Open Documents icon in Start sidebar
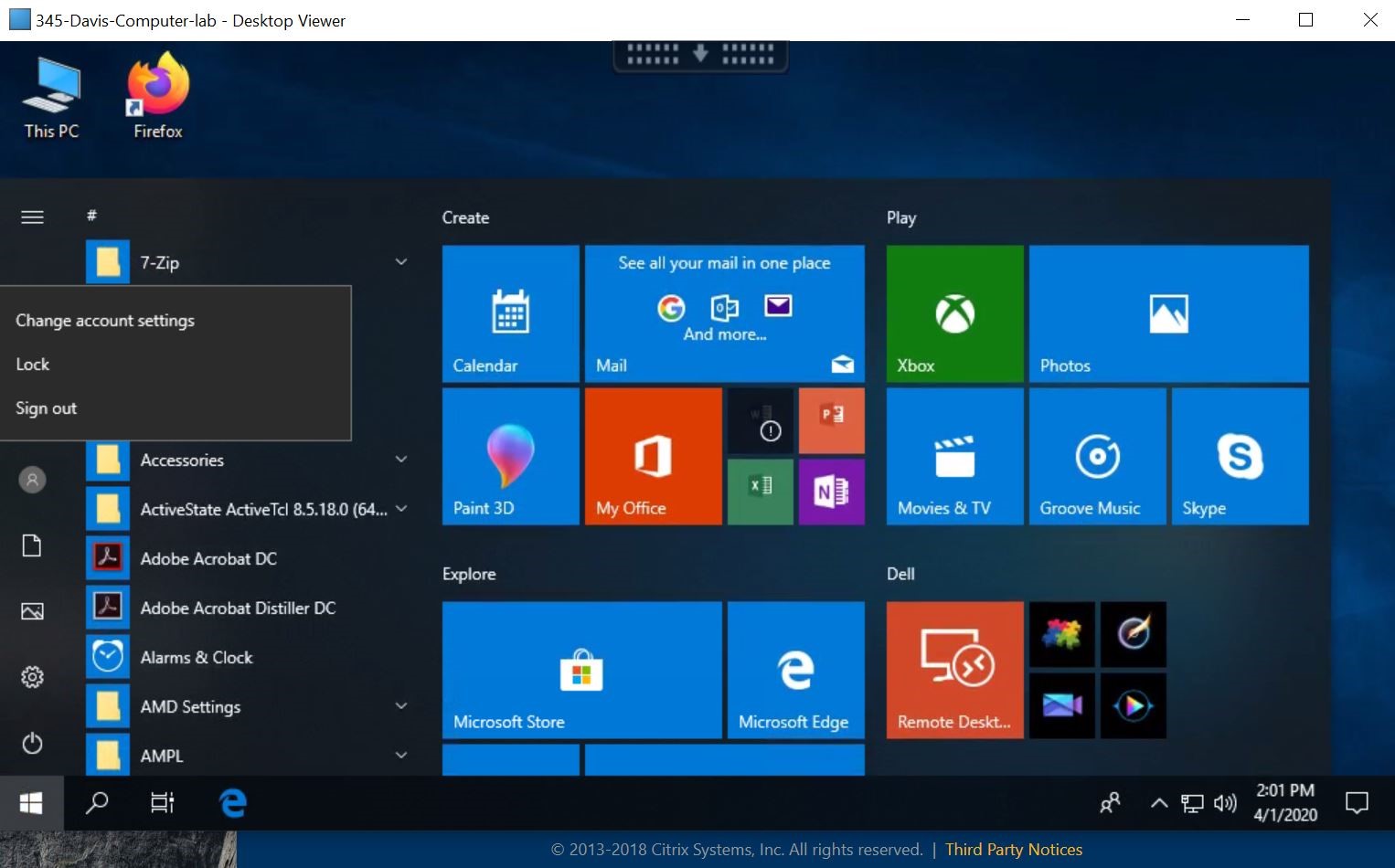 32,545
